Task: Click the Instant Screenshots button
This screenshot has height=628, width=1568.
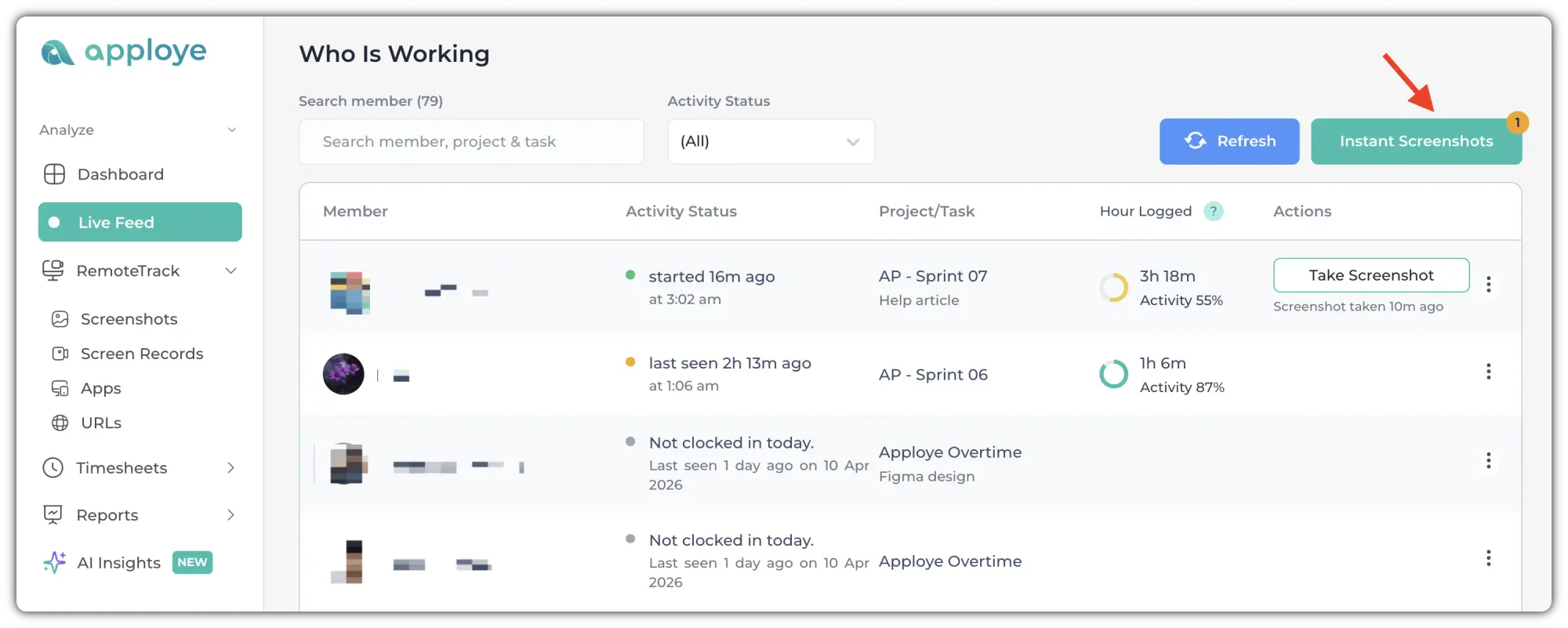Action: tap(1415, 142)
